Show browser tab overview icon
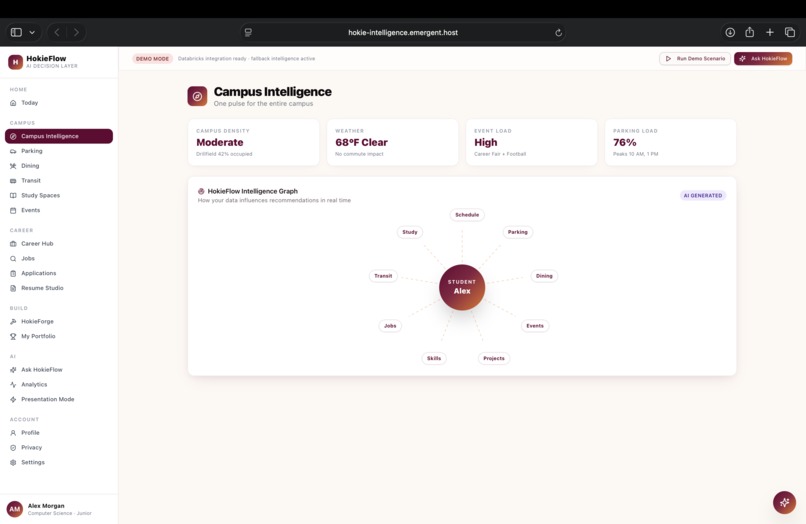Screen dimensions: 806x524 point(790,32)
